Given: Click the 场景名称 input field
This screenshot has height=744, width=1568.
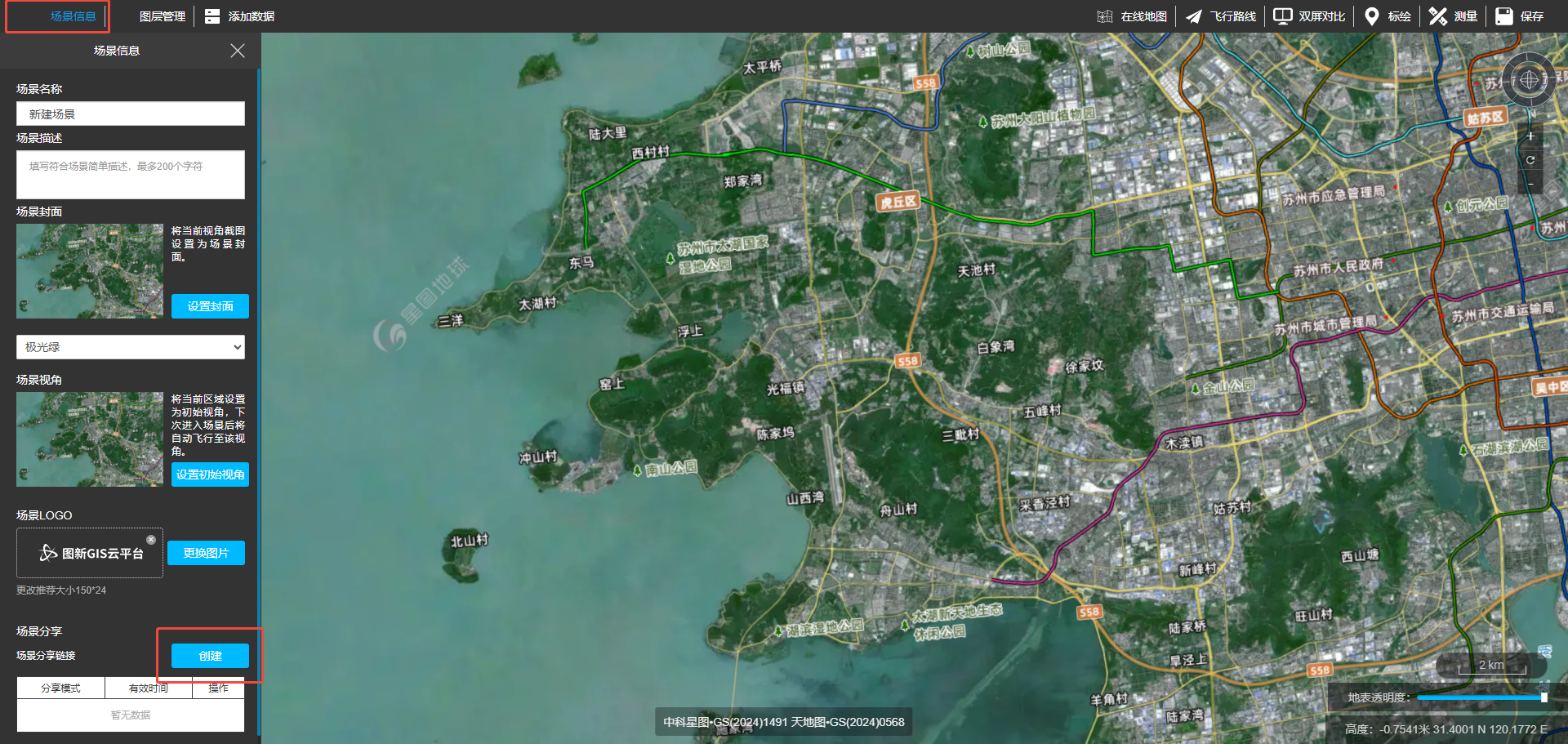Looking at the screenshot, I should coord(131,114).
